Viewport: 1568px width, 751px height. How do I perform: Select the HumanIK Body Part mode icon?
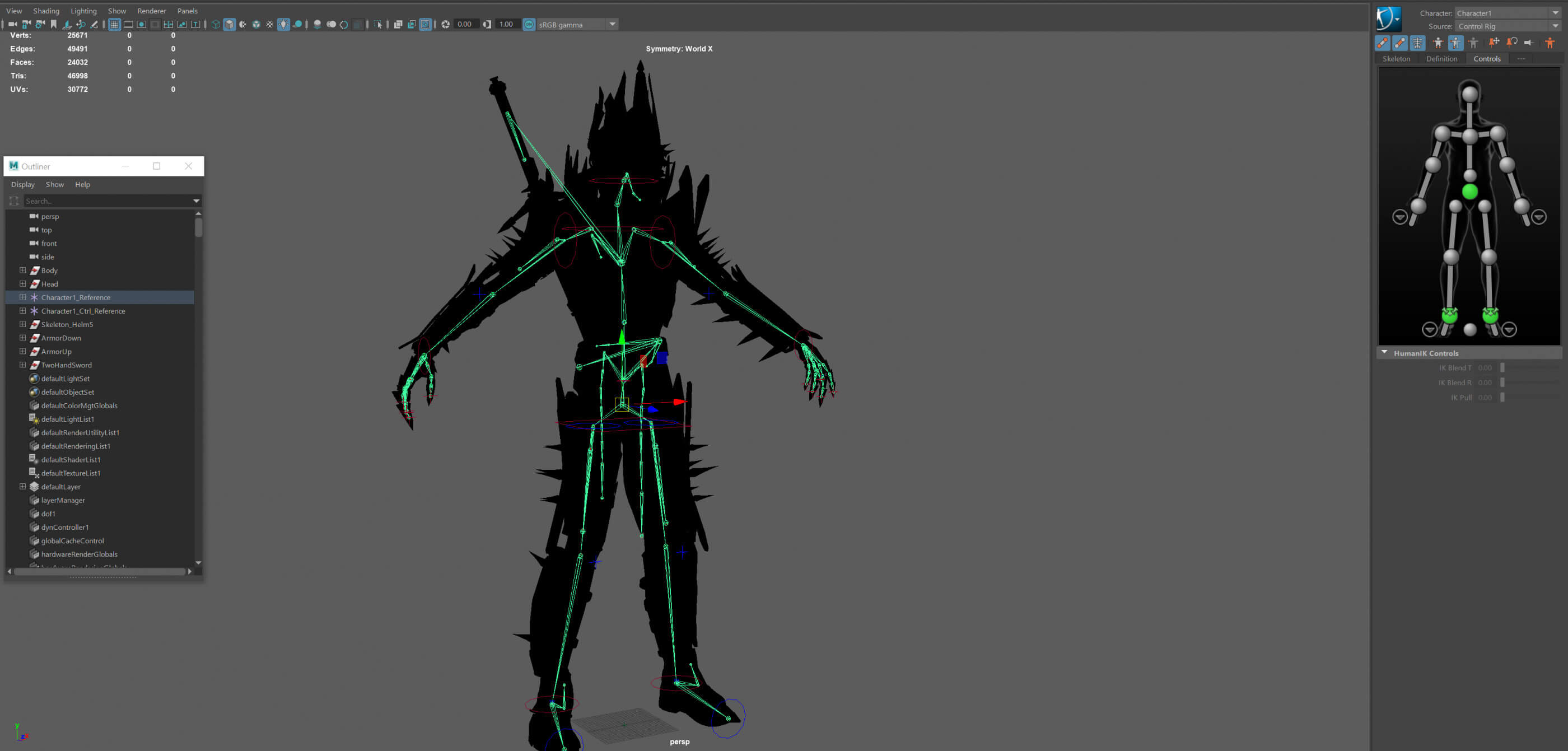1455,43
